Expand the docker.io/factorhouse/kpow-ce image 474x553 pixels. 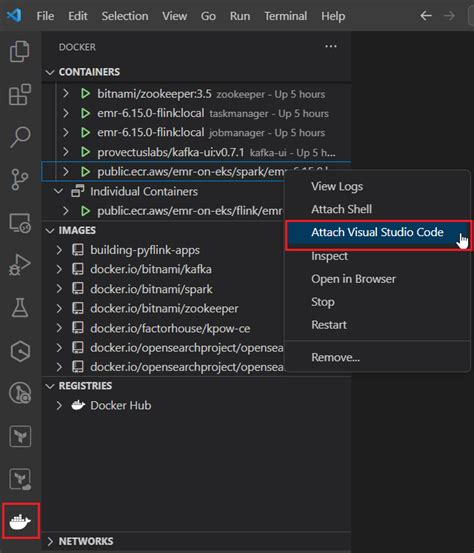pyautogui.click(x=59, y=328)
